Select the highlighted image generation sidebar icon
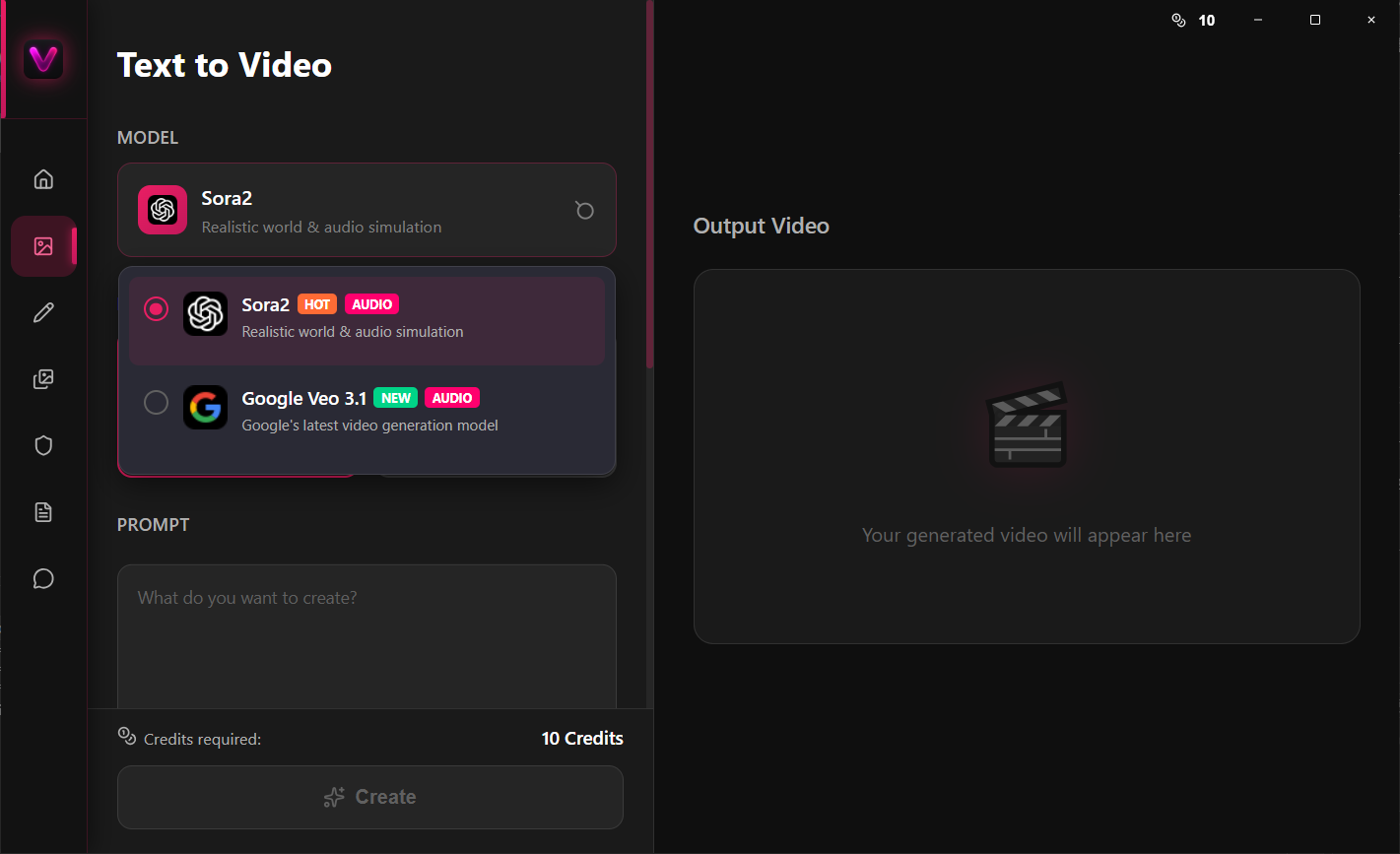The height and width of the screenshot is (854, 1400). click(x=43, y=246)
